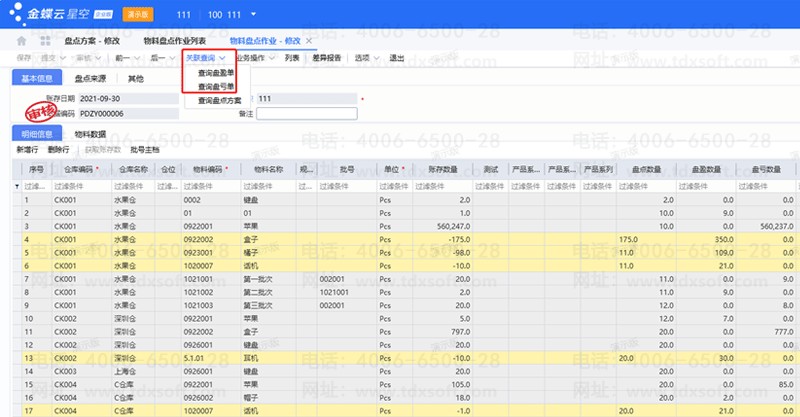Select 查询盘亏单 from the menu

[218, 87]
